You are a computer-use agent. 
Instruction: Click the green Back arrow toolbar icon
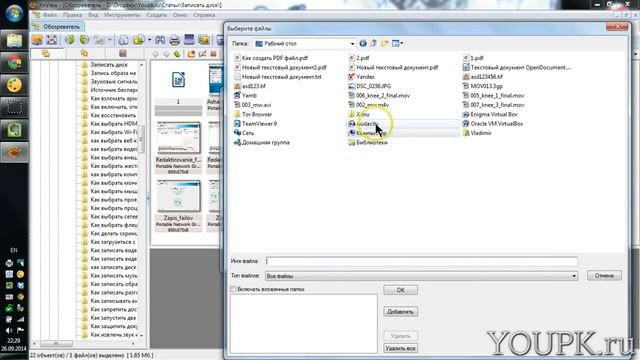pos(70,40)
